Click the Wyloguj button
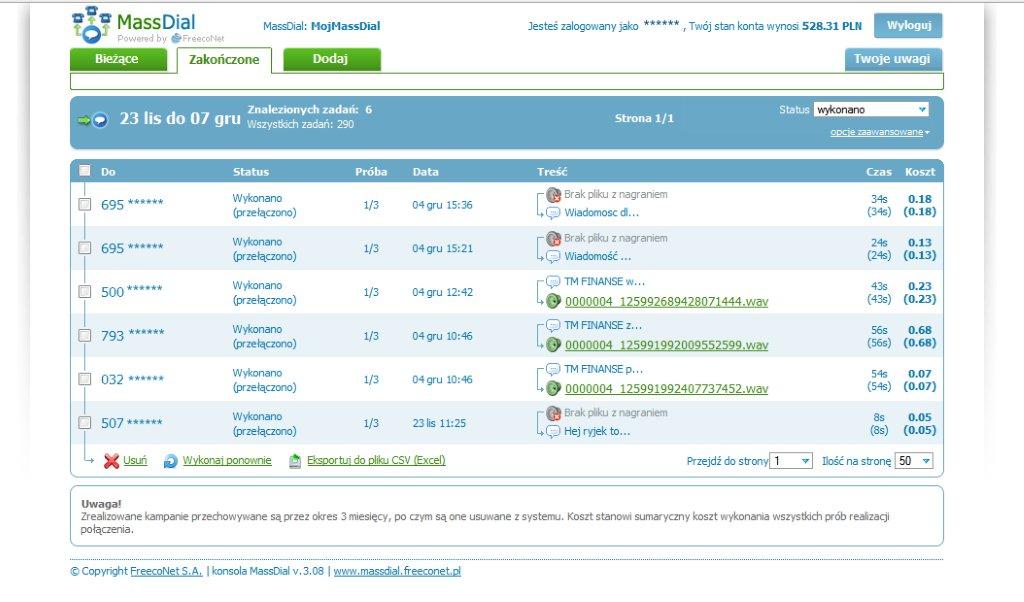The image size is (1024, 602). pyautogui.click(x=907, y=25)
